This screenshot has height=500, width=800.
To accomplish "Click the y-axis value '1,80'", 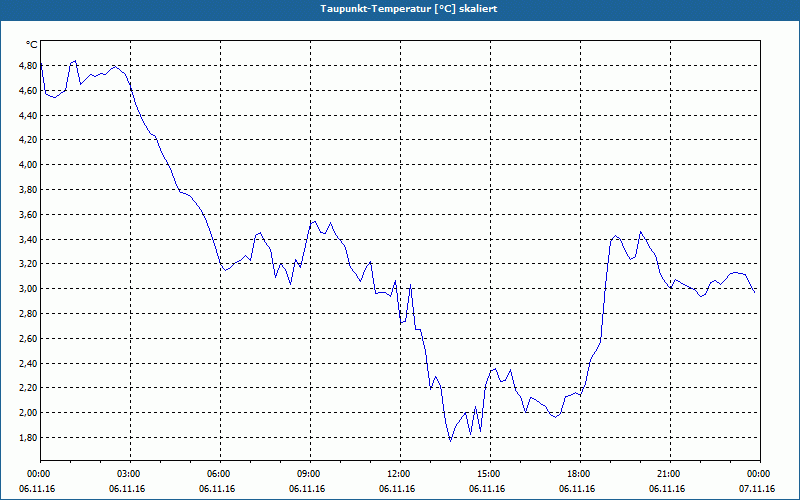I will click(29, 438).
